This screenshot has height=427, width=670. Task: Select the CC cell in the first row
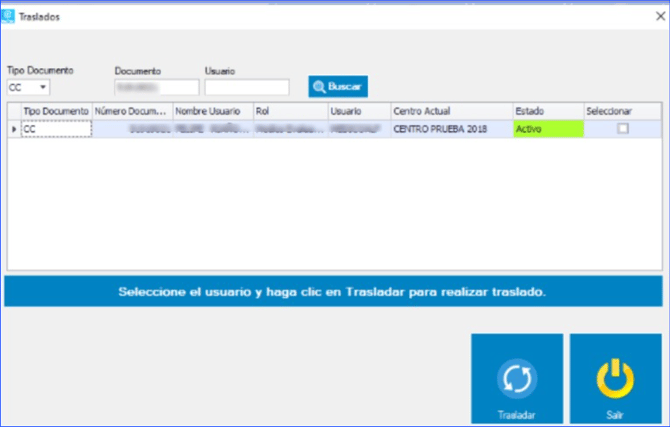pos(56,129)
